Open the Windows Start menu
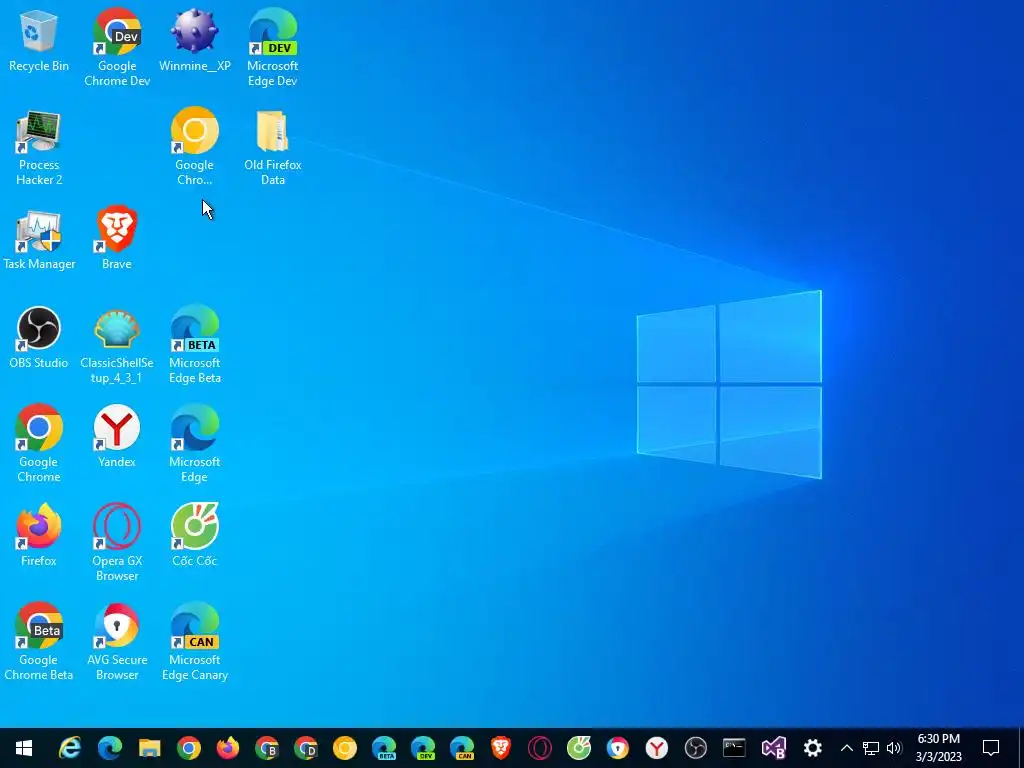The height and width of the screenshot is (768, 1024). coord(24,748)
